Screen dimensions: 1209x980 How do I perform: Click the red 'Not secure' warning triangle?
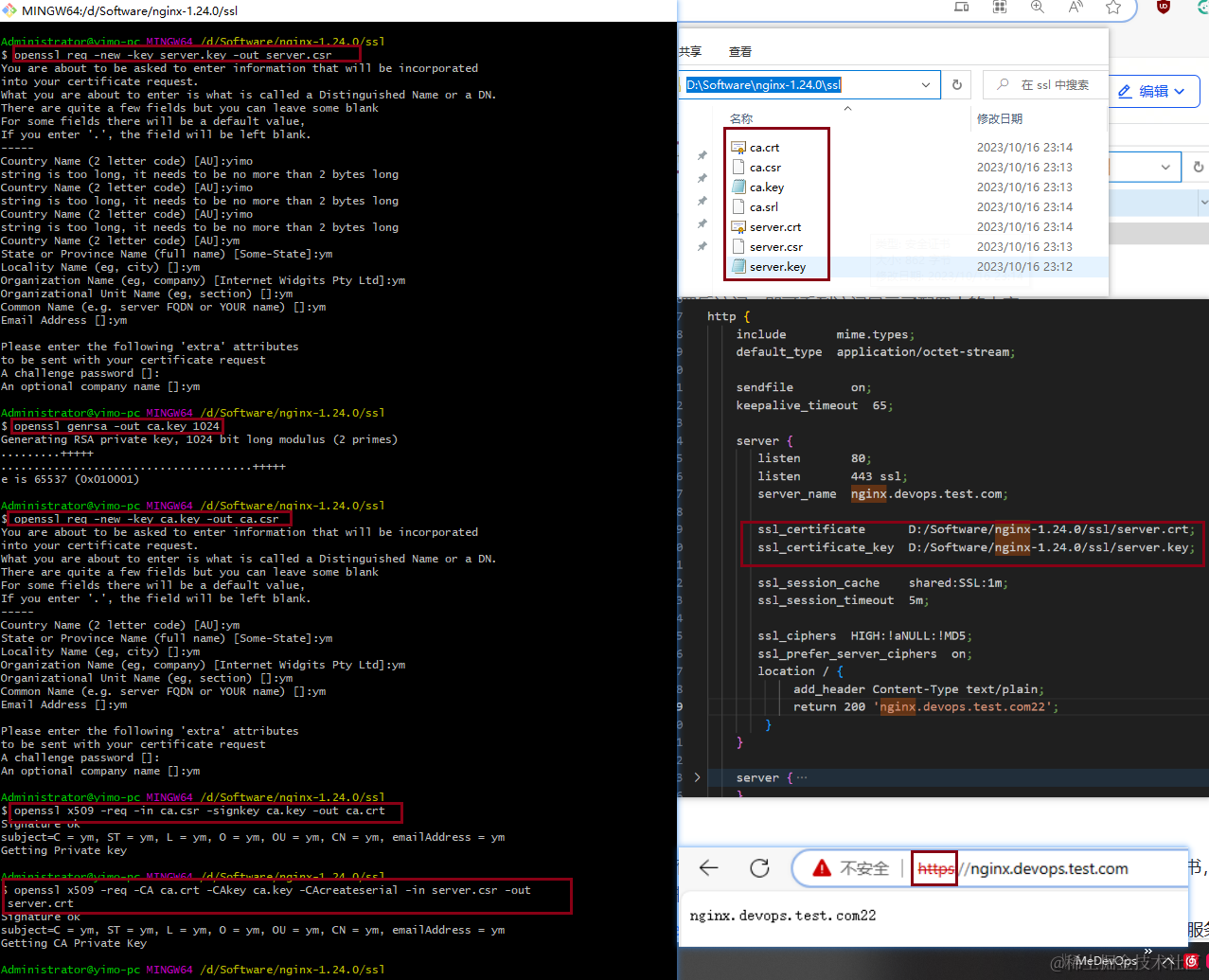822,868
